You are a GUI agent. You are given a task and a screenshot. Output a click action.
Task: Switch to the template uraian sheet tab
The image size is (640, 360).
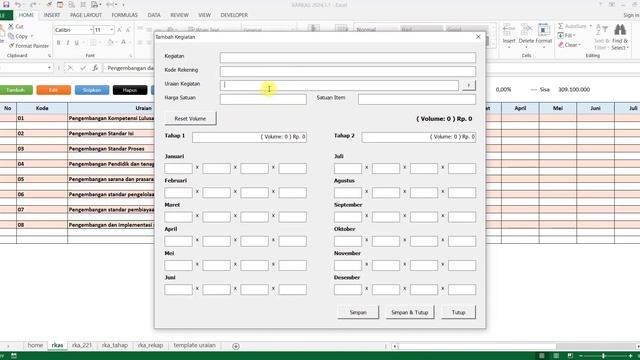[x=194, y=345]
